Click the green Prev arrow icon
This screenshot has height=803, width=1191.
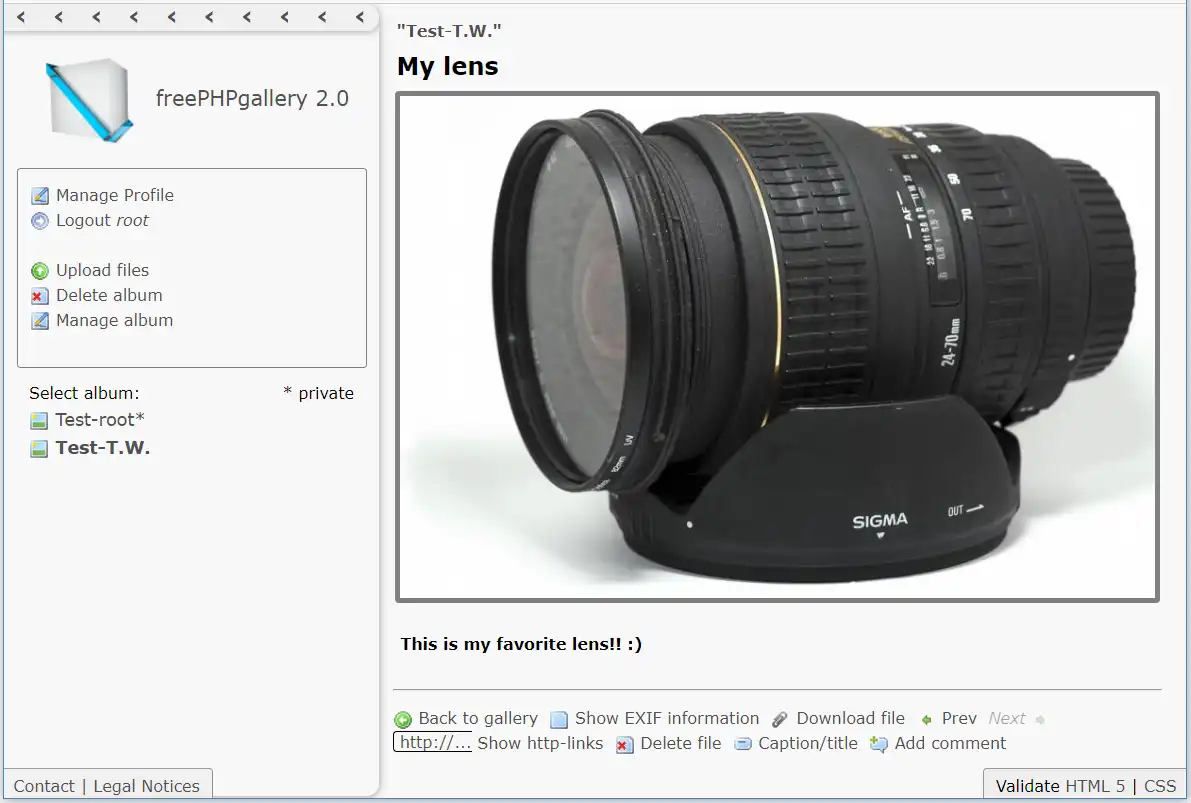click(x=927, y=719)
